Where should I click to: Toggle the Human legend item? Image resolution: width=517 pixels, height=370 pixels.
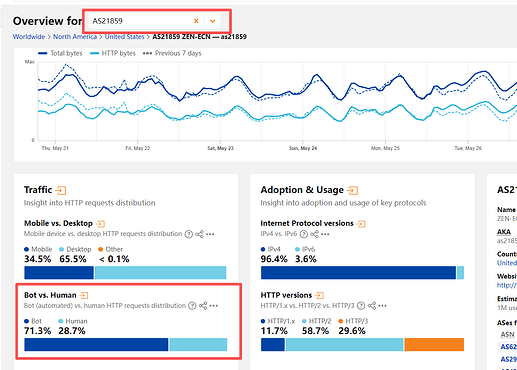[73, 321]
